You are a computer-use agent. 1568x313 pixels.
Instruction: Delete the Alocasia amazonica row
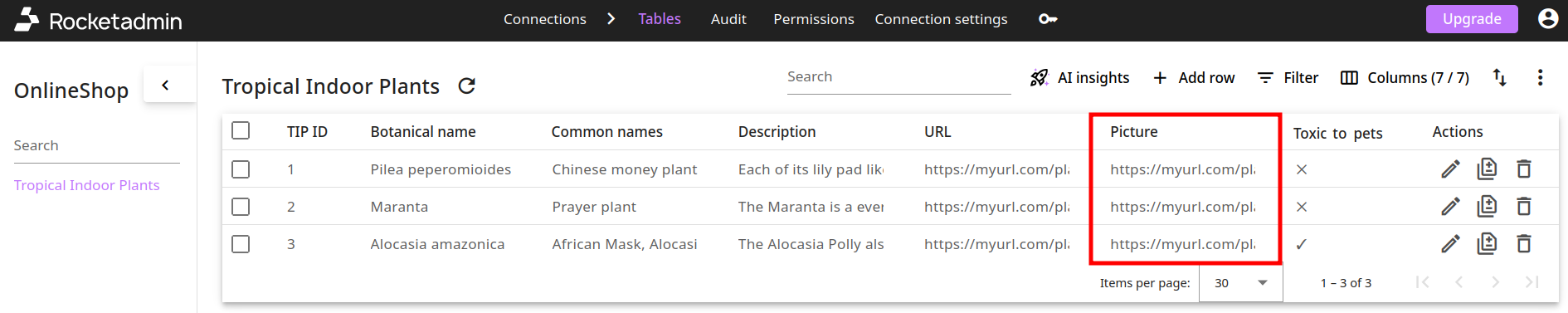[1524, 244]
